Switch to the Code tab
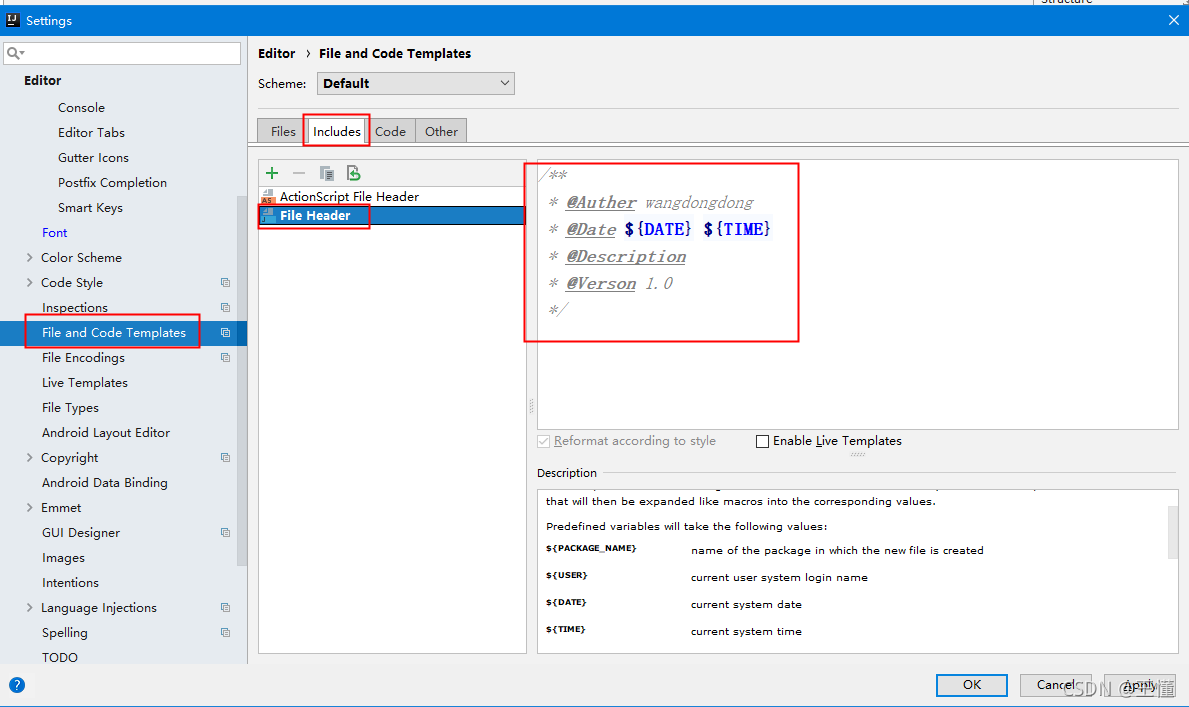1189x707 pixels. pyautogui.click(x=391, y=131)
